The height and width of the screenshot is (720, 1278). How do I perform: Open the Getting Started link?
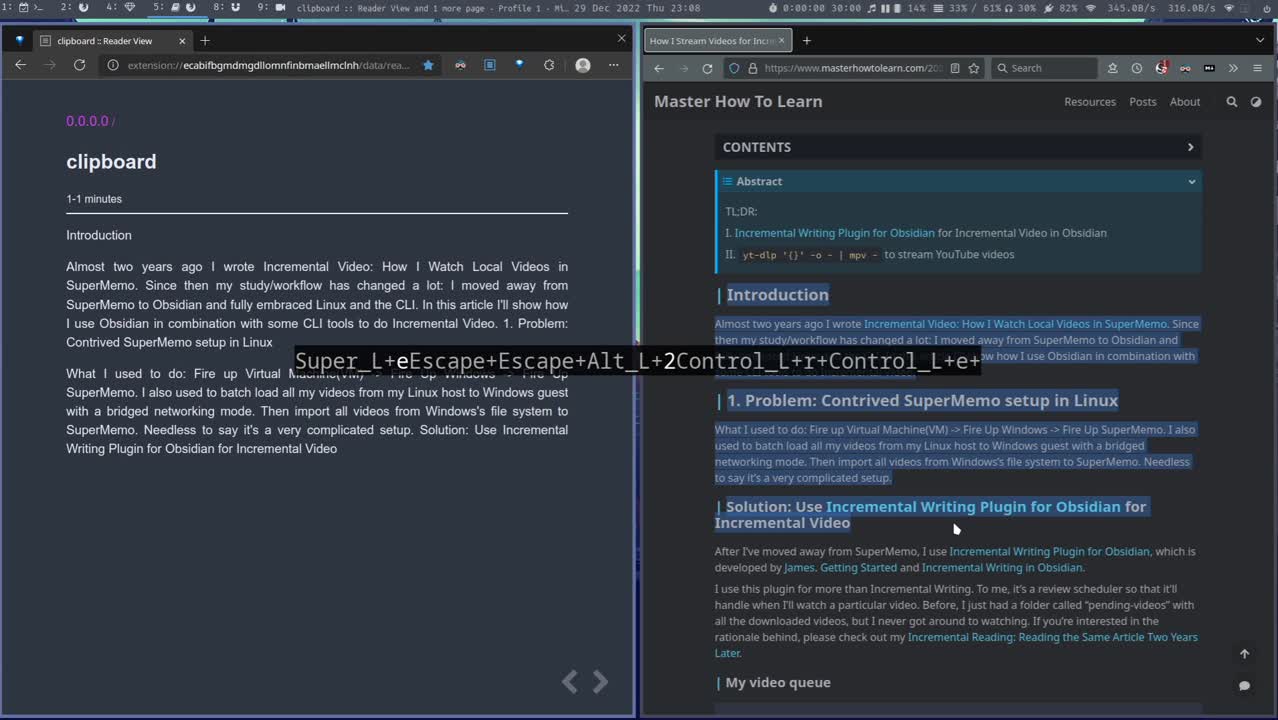click(x=858, y=568)
